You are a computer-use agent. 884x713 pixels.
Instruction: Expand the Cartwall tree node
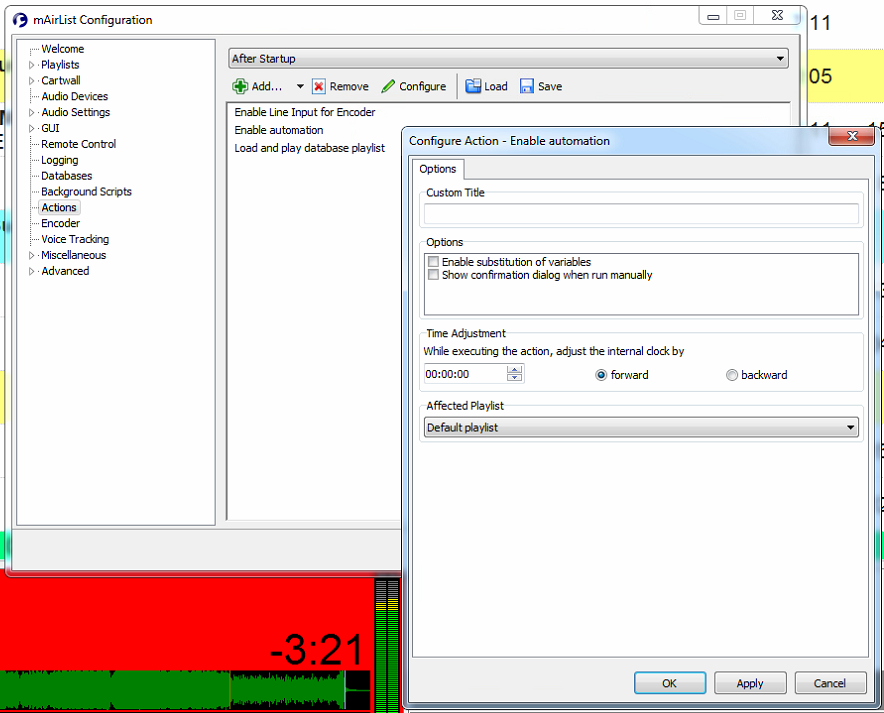[32, 81]
